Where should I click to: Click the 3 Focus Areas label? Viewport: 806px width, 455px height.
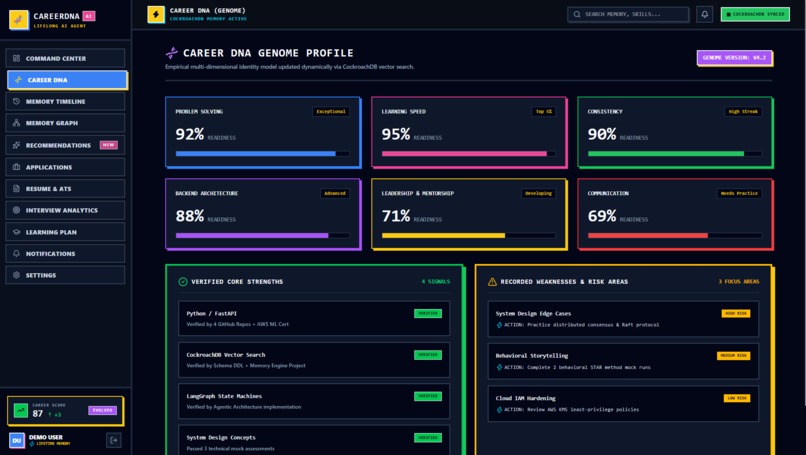click(x=739, y=282)
